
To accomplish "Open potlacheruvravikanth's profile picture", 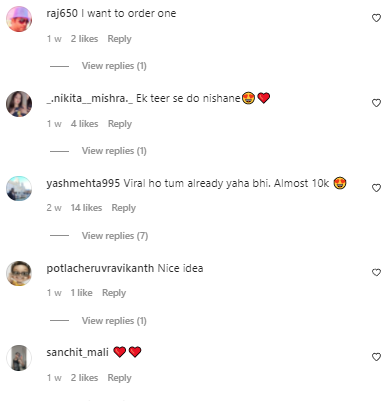I will coord(19,273).
